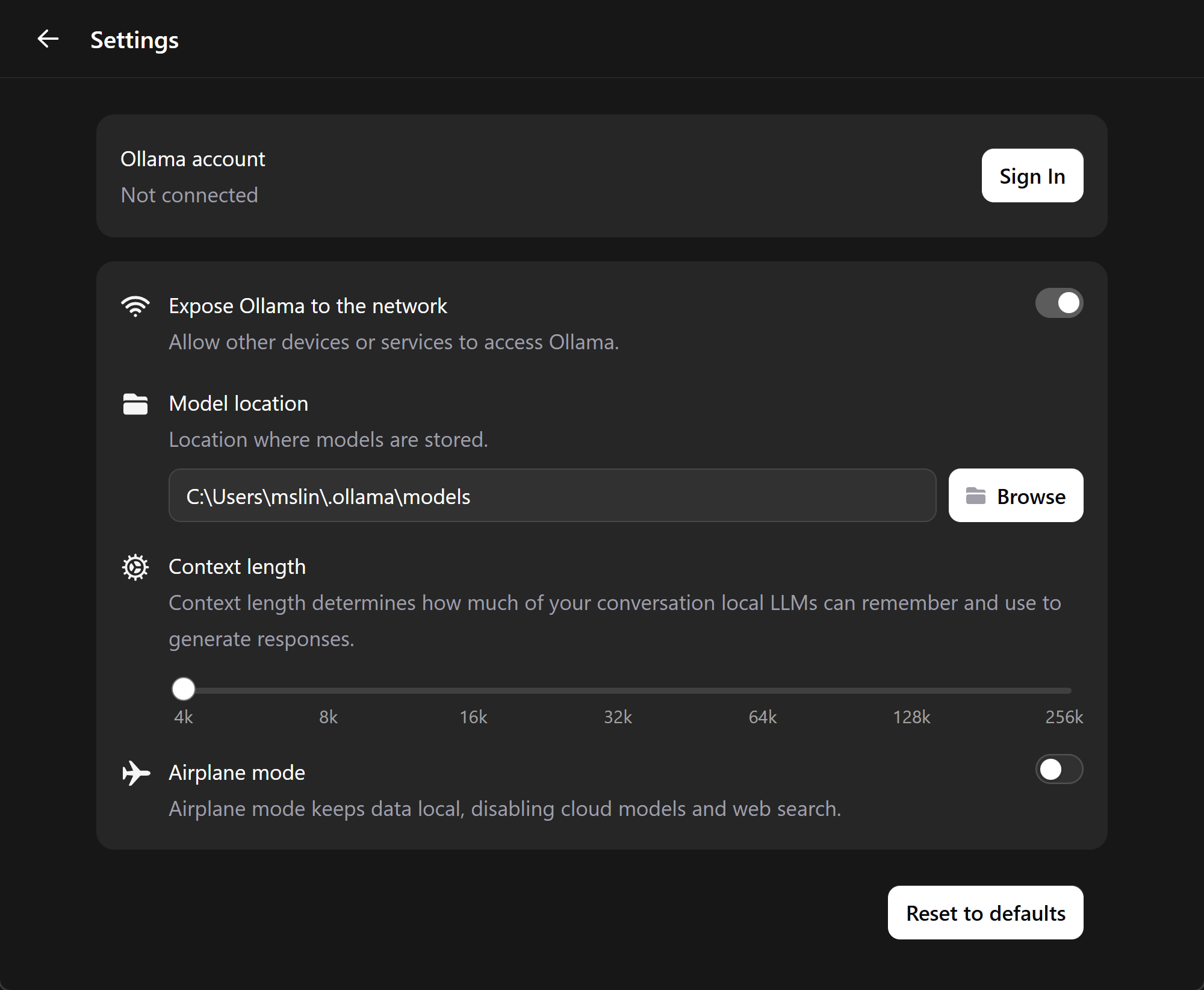Disable Expose Ollama to the network toggle
Viewport: 1204px width, 990px height.
click(x=1059, y=303)
